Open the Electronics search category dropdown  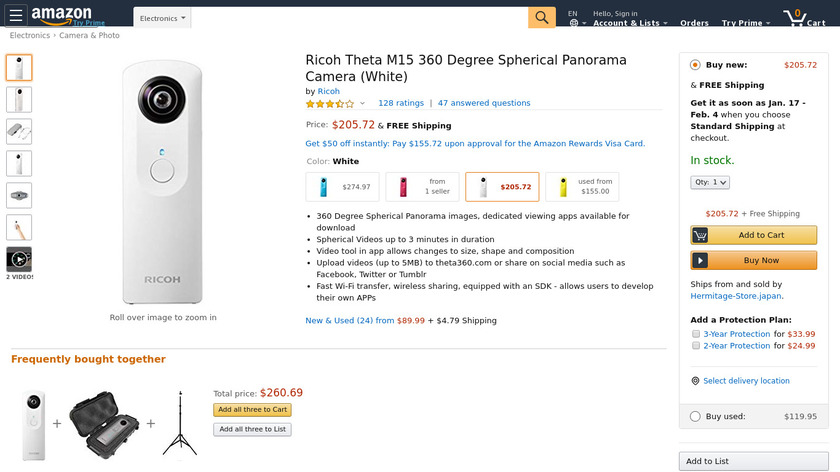[163, 18]
